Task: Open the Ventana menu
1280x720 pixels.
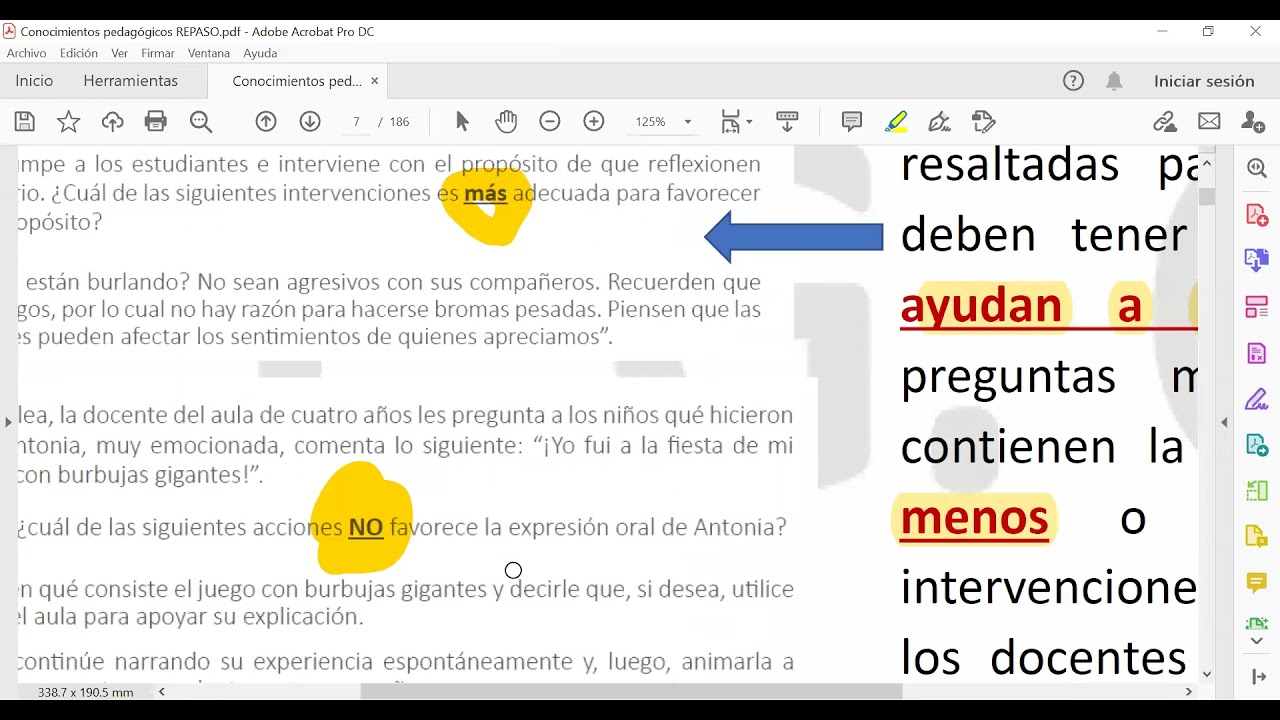Action: click(x=209, y=53)
